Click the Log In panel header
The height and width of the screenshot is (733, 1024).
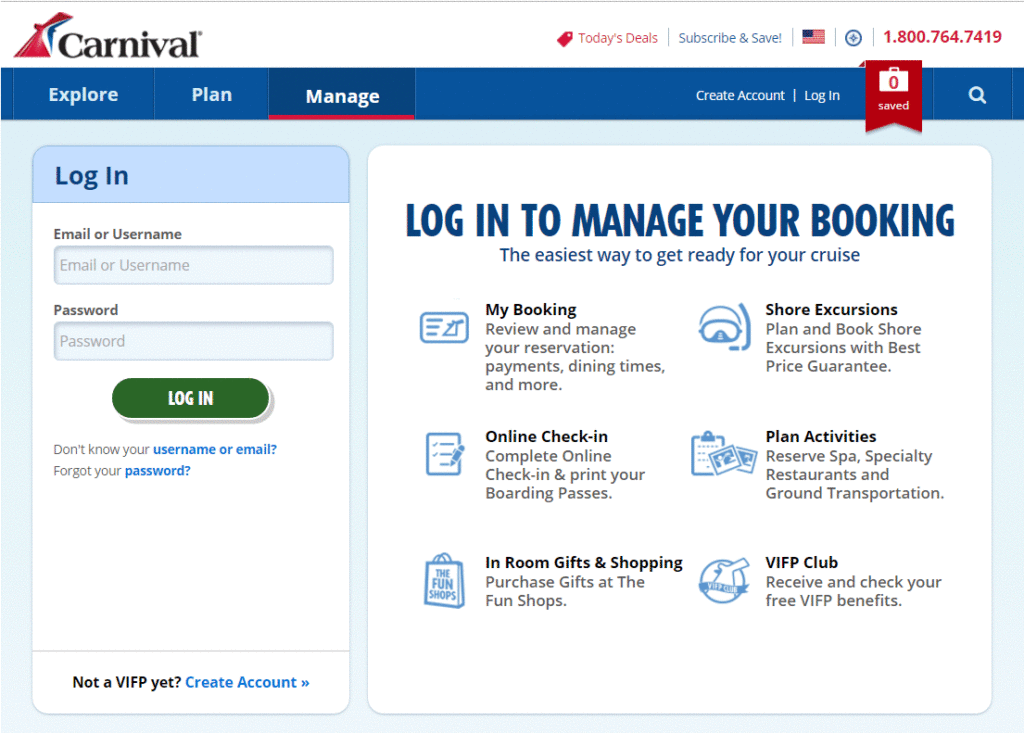[191, 175]
